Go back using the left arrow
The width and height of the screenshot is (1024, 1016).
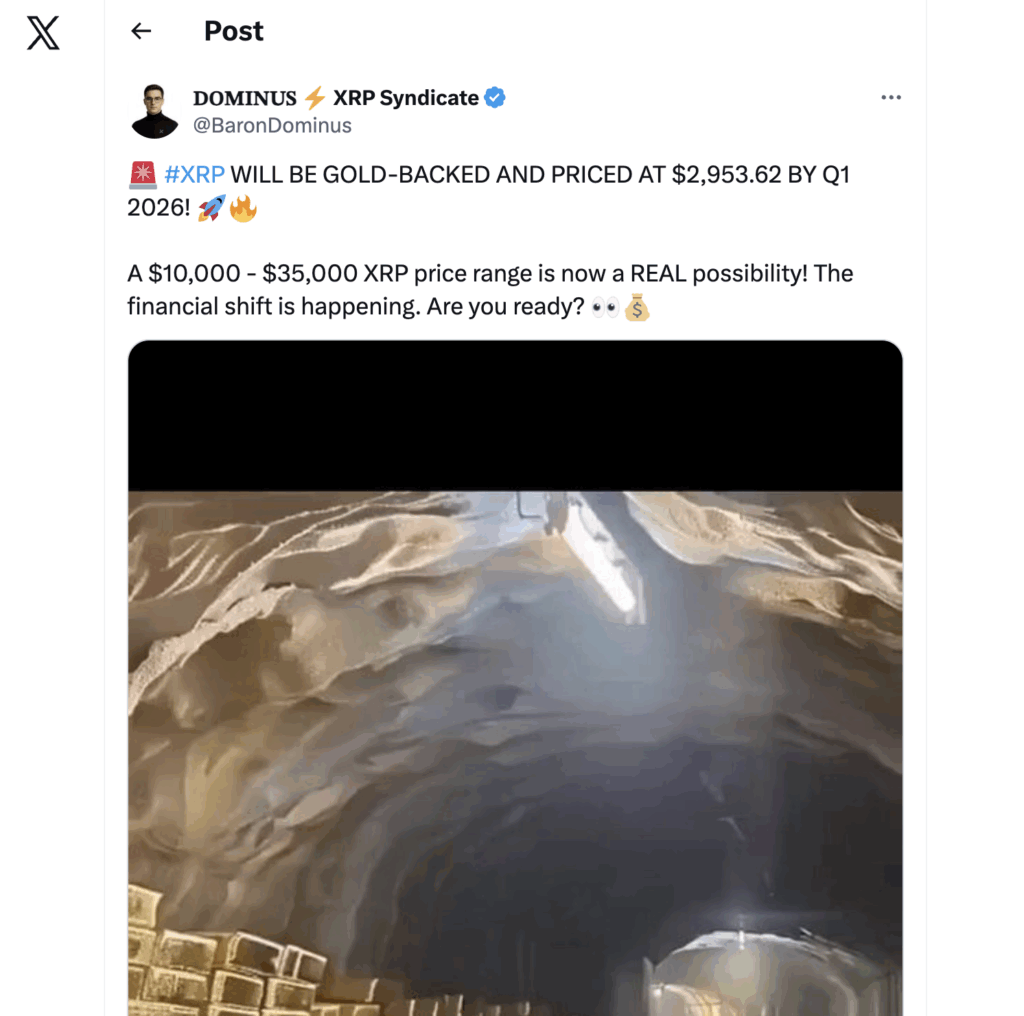[x=141, y=31]
